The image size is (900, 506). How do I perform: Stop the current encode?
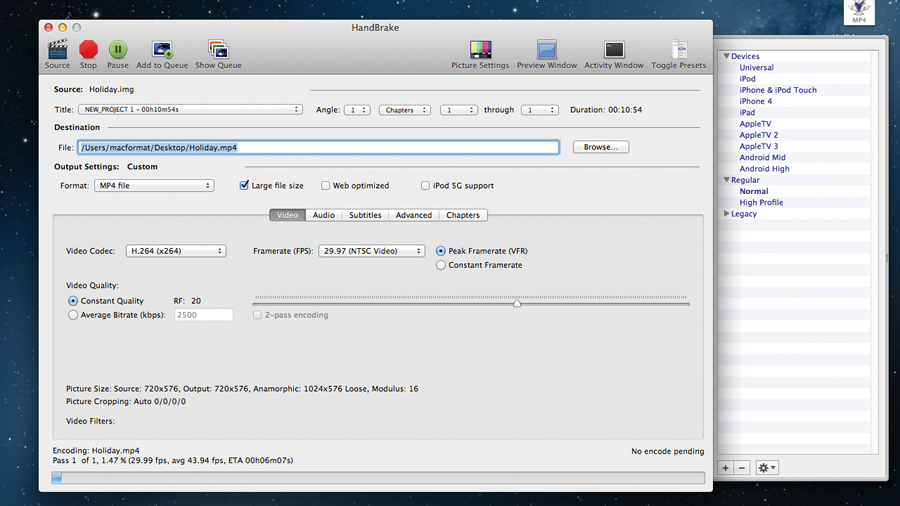pos(88,49)
